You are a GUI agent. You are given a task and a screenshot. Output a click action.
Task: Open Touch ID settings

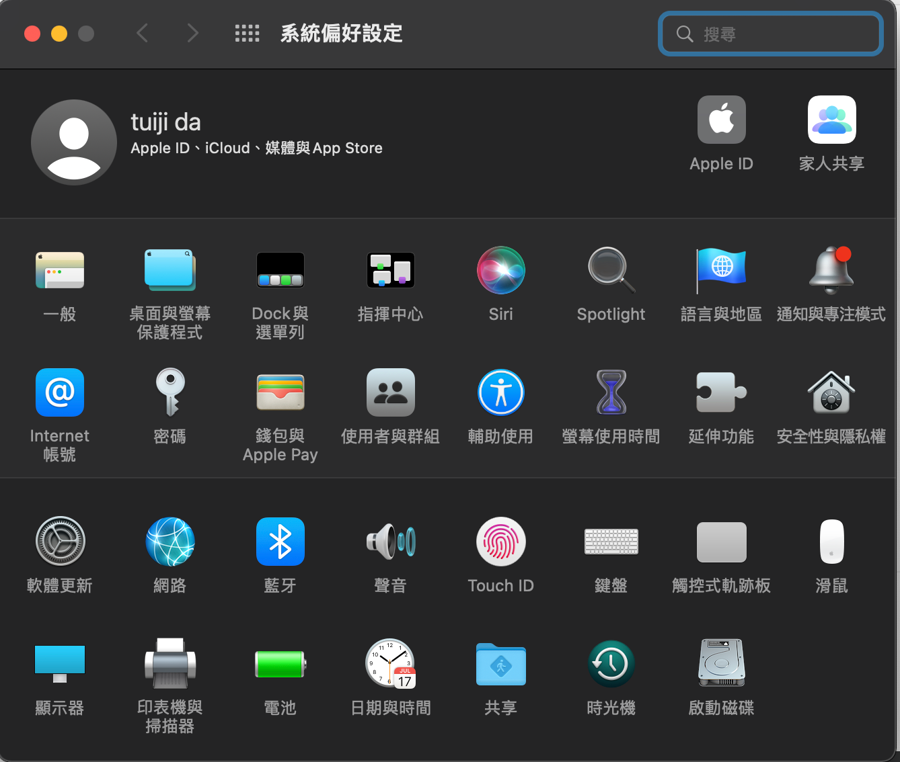(500, 543)
